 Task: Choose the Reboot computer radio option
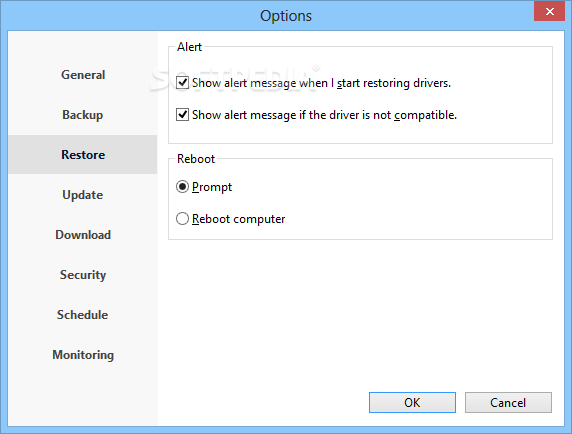pos(182,219)
